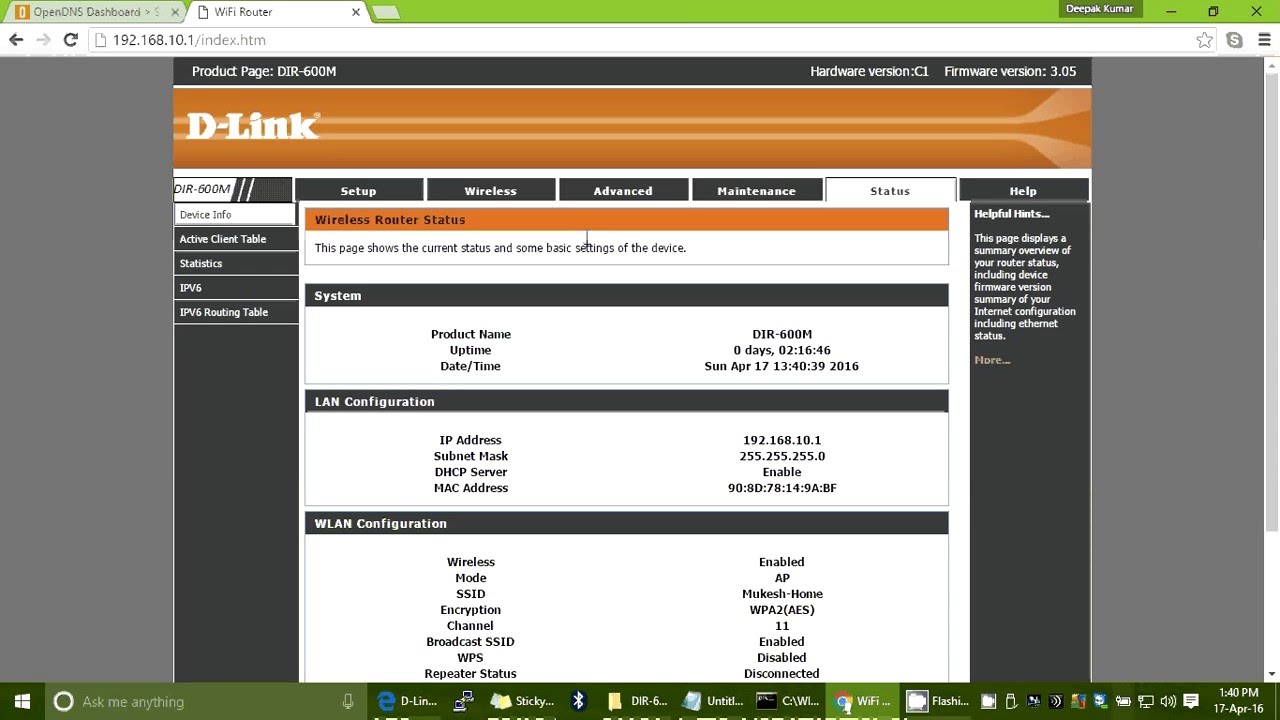Click the MAC address 90:8D:78:14:9A:BF
This screenshot has width=1280, height=720.
(x=782, y=488)
